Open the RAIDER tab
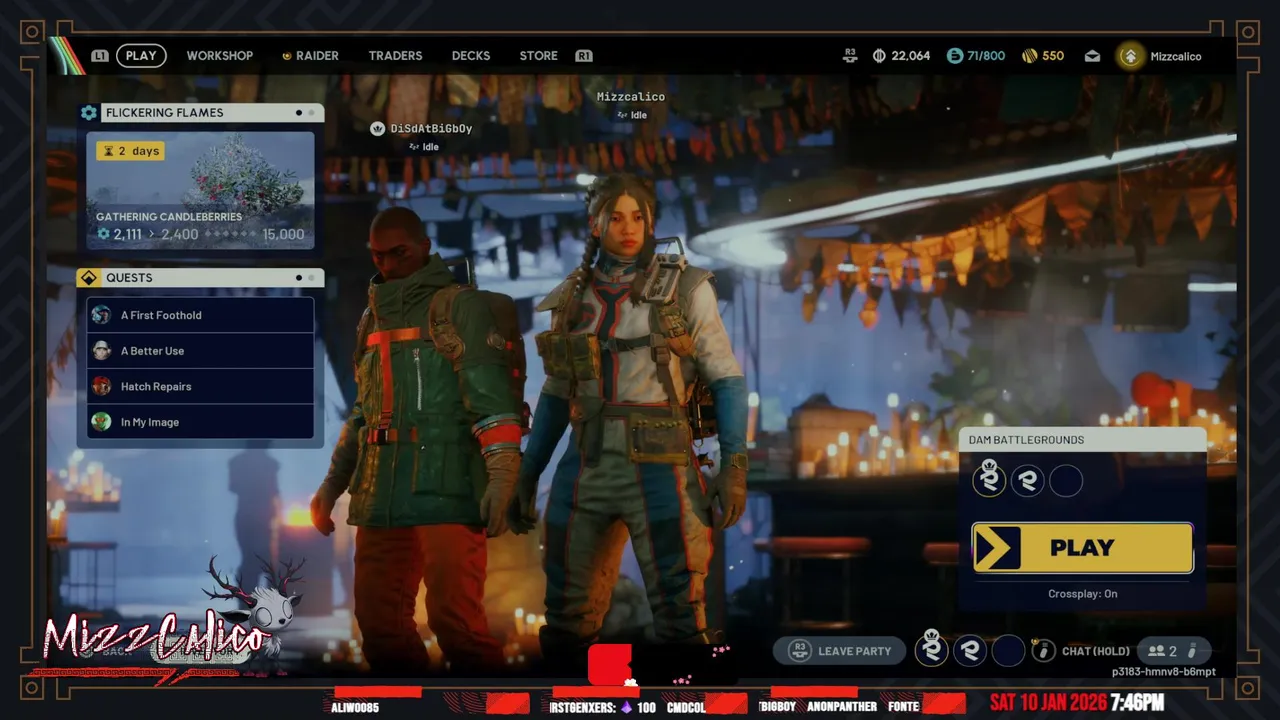 (310, 56)
